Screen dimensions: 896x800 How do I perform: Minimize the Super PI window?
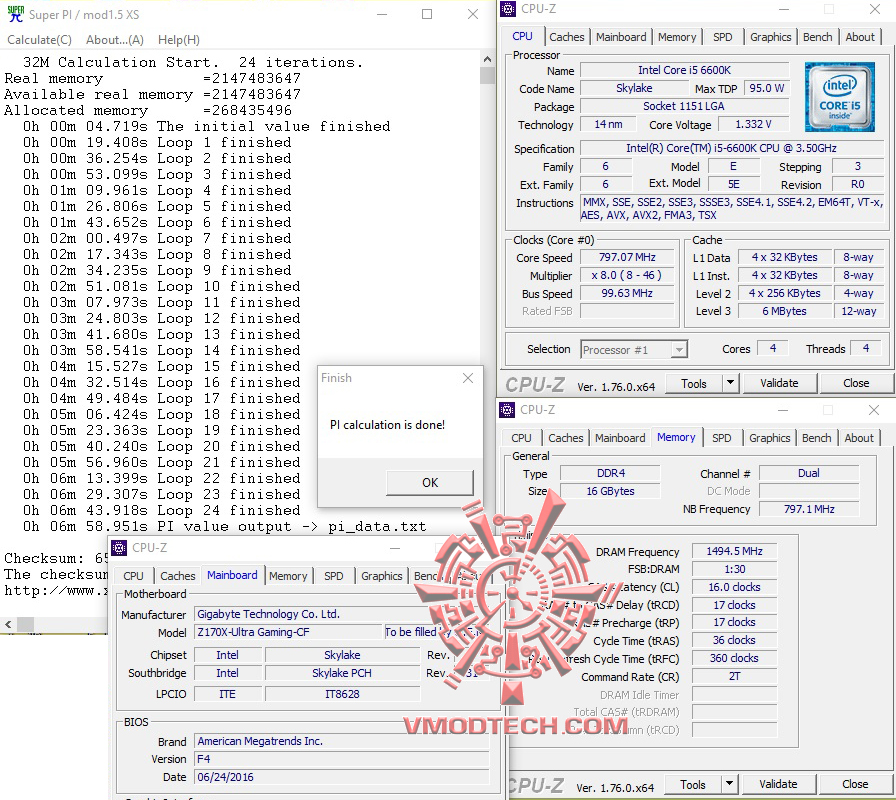pyautogui.click(x=382, y=14)
